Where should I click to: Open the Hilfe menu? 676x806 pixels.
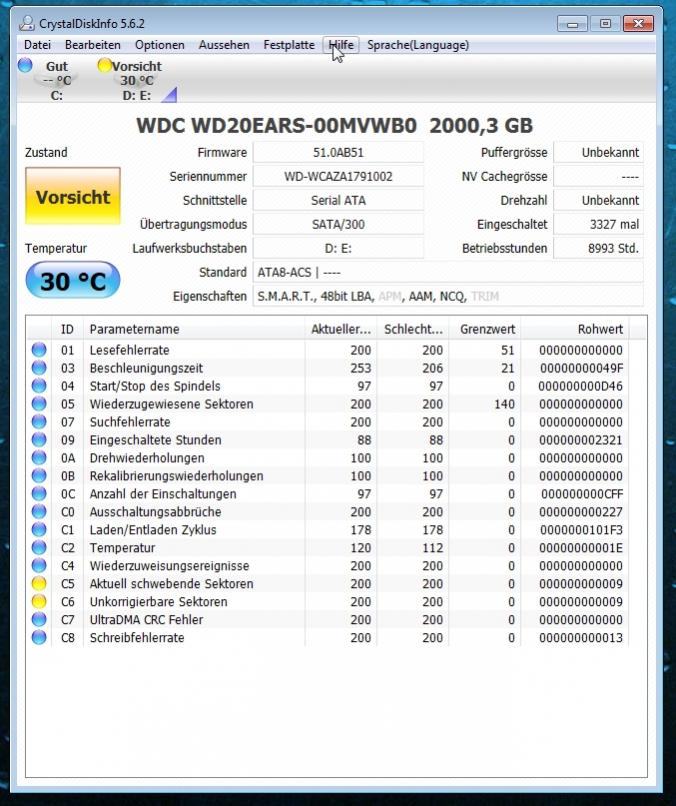[x=341, y=45]
